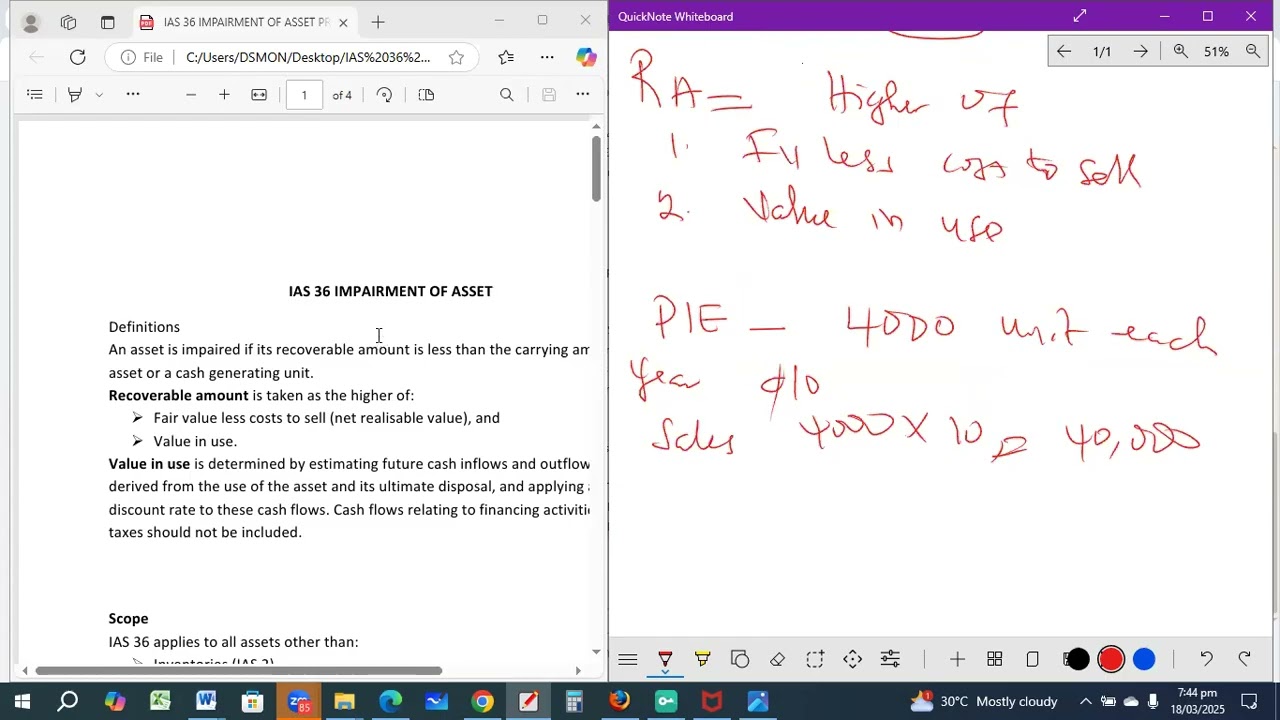Switch PDF page view layout
This screenshot has width=1280, height=720.
(x=426, y=94)
